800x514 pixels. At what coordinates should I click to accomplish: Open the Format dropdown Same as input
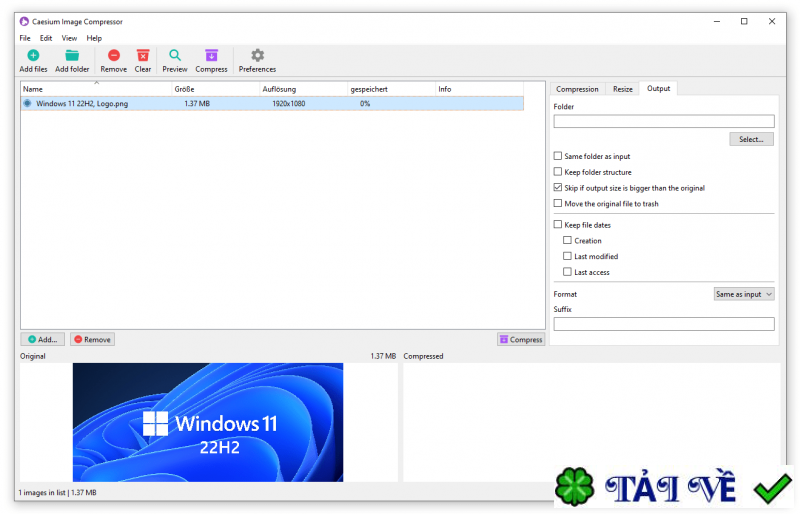[x=744, y=294]
